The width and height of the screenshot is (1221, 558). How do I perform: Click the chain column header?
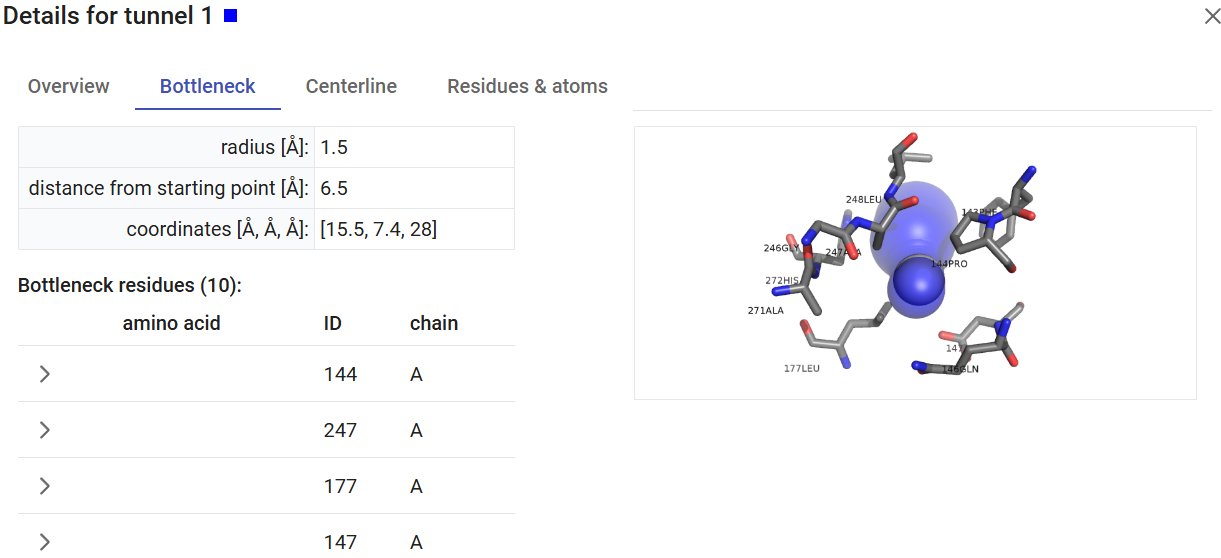pyautogui.click(x=434, y=323)
